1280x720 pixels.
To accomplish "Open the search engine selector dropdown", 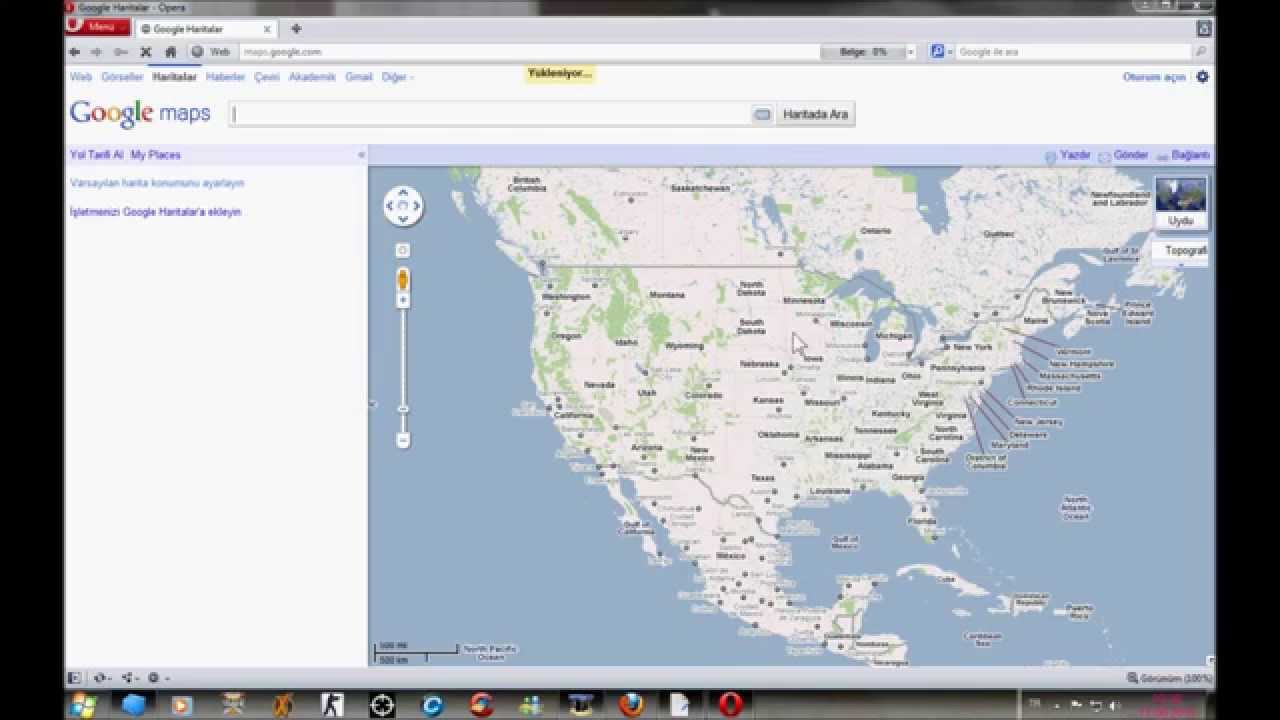I will 941,52.
